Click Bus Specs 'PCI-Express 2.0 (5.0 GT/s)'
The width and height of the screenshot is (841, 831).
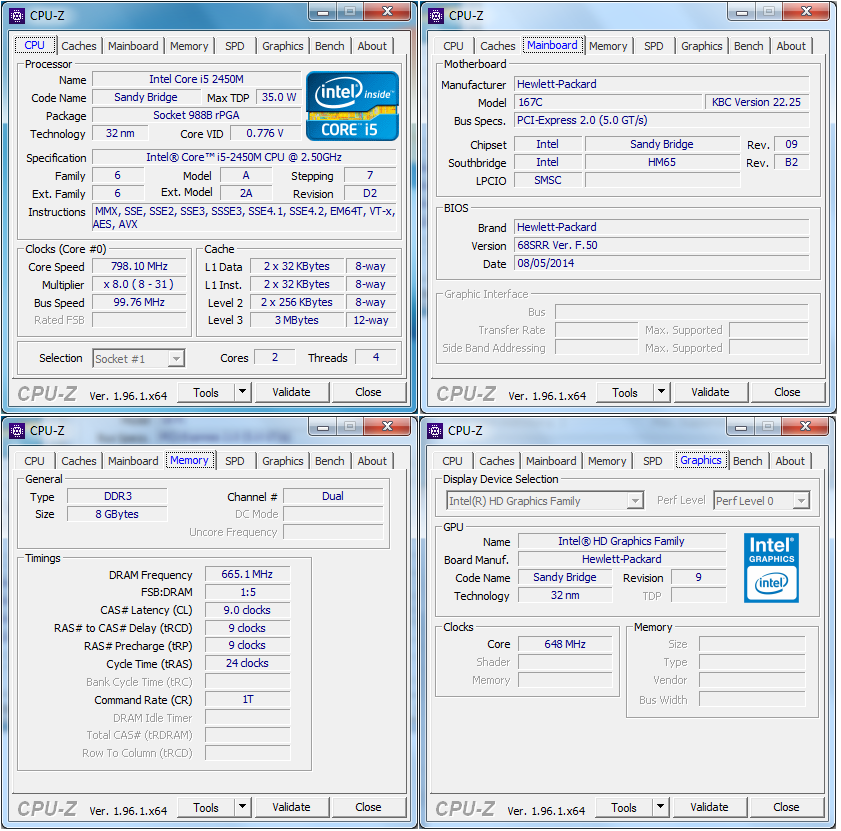[x=661, y=120]
